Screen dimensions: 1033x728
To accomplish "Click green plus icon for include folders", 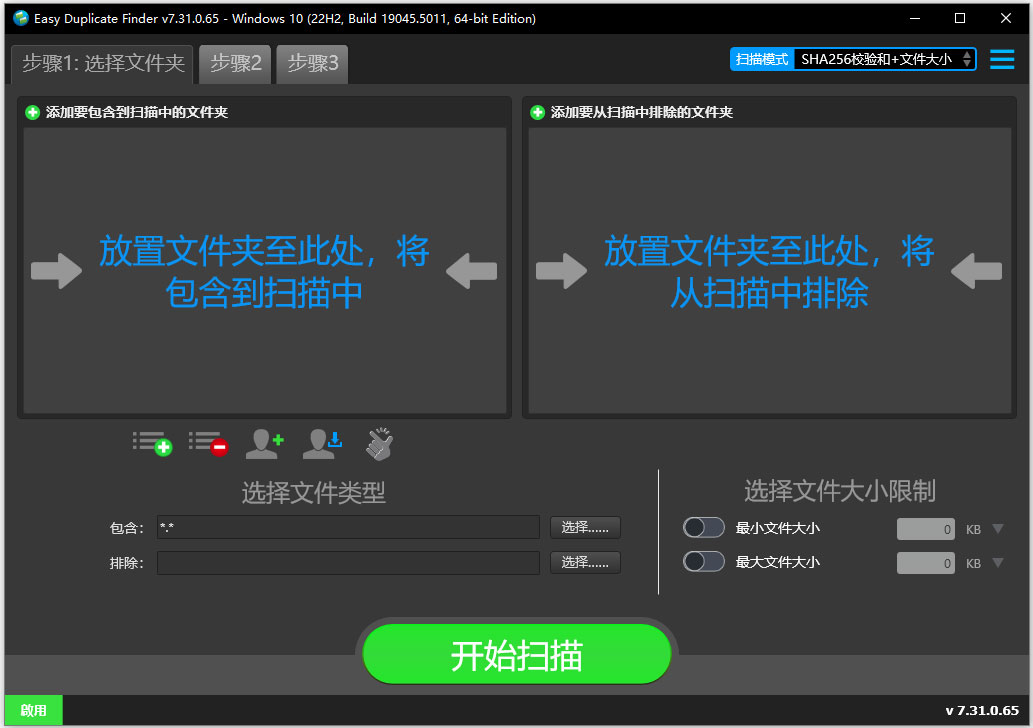I will [33, 113].
